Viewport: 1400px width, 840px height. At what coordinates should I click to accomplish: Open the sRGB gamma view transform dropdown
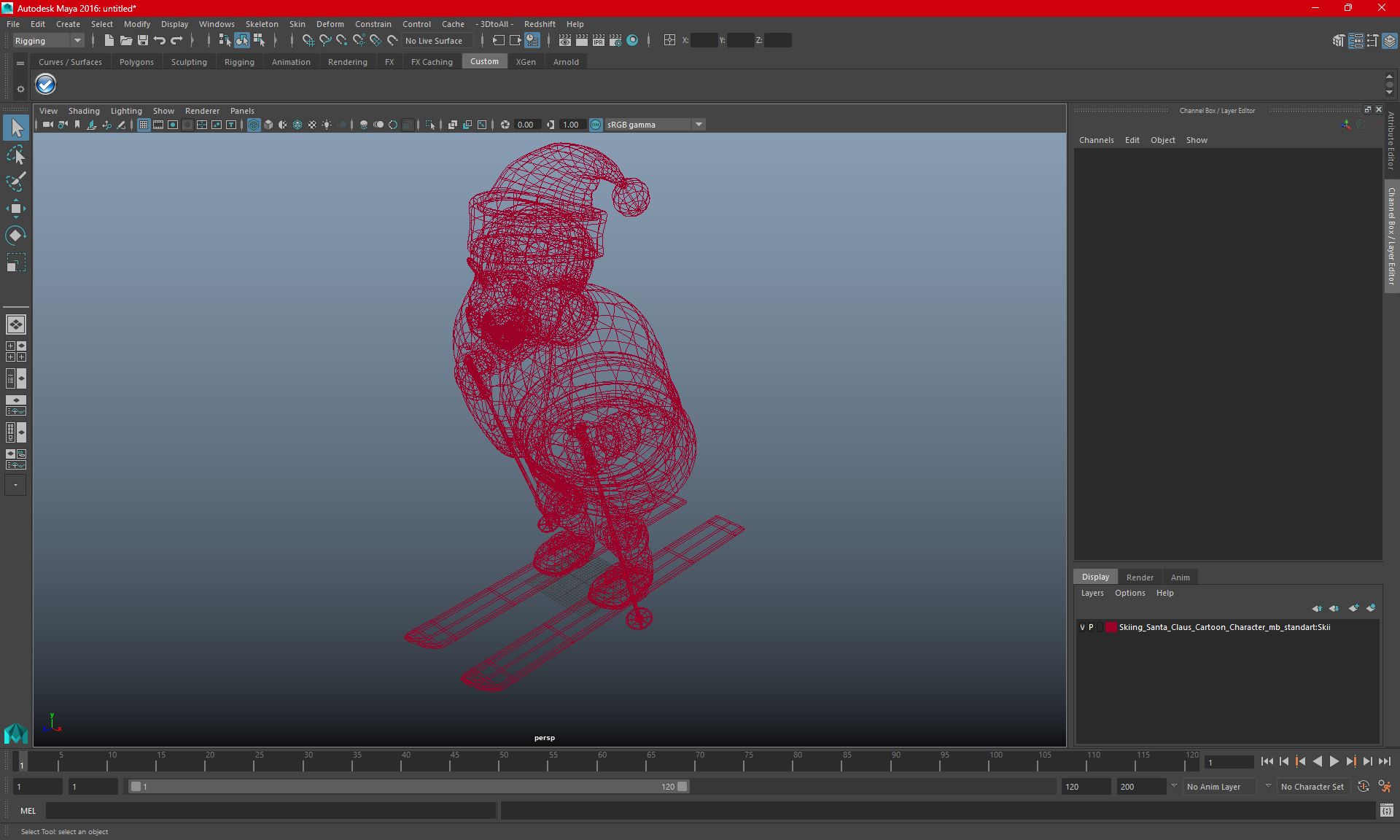click(x=655, y=125)
